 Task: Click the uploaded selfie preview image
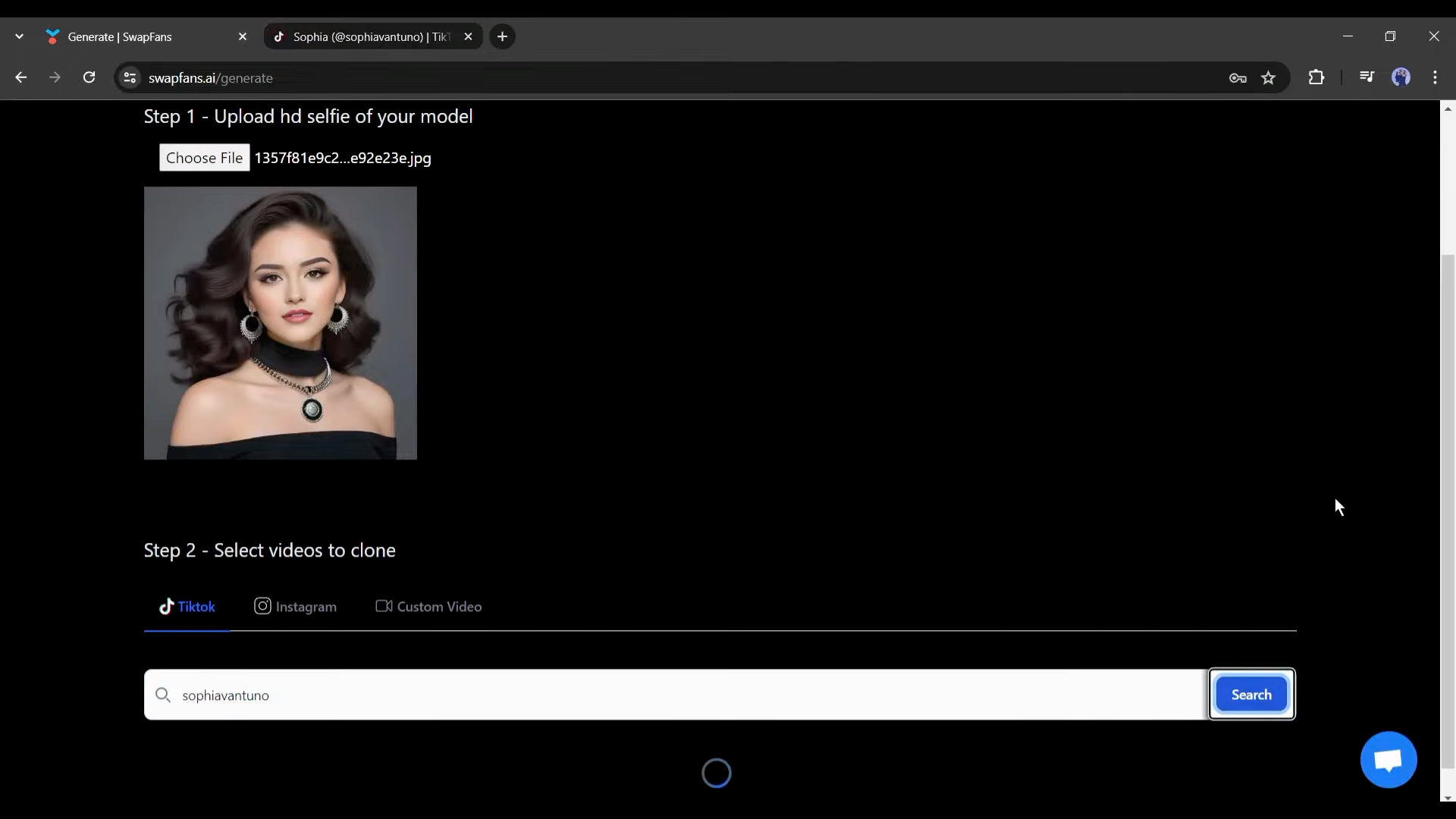(x=281, y=323)
